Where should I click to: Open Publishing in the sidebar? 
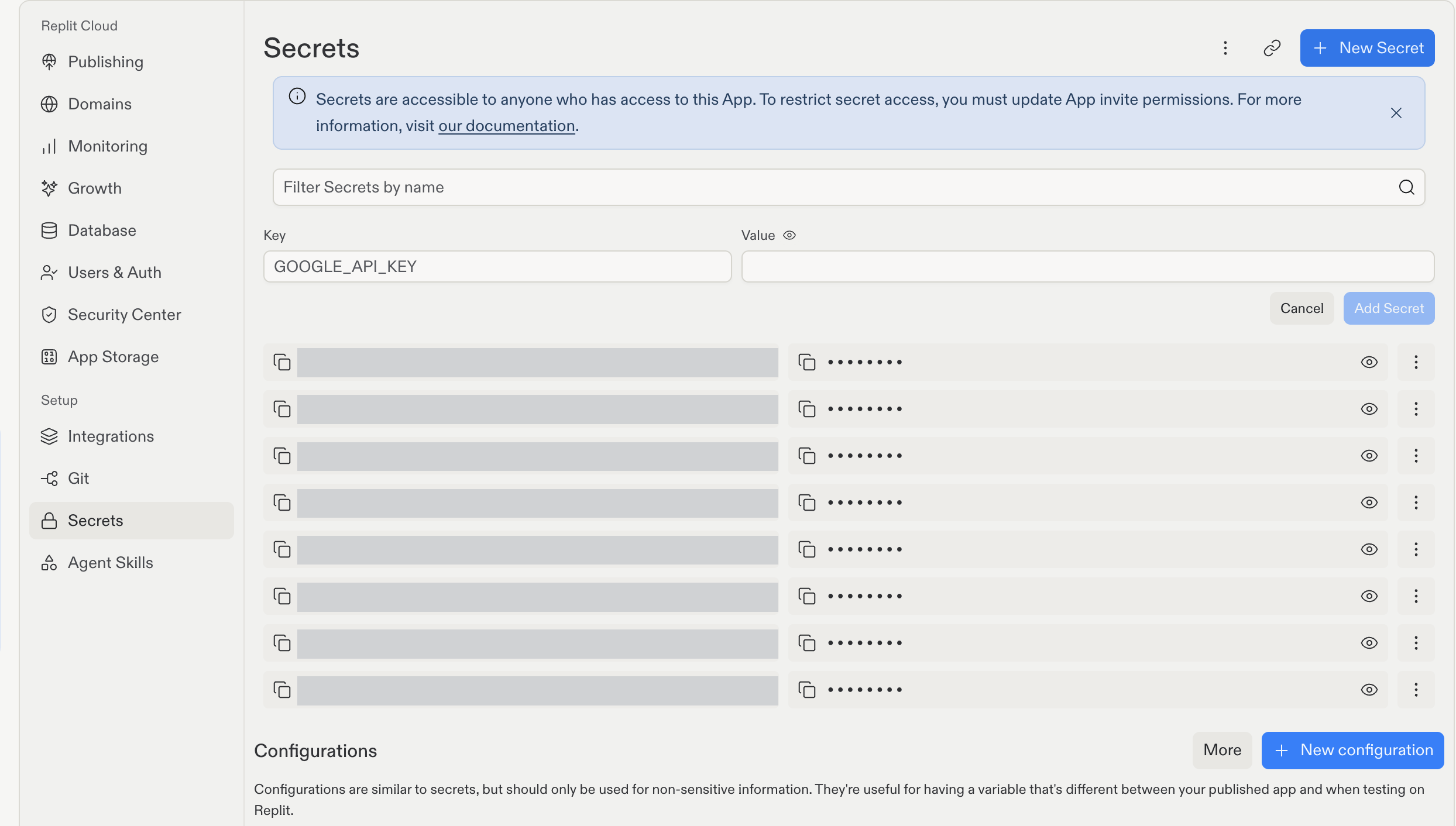[x=132, y=62]
